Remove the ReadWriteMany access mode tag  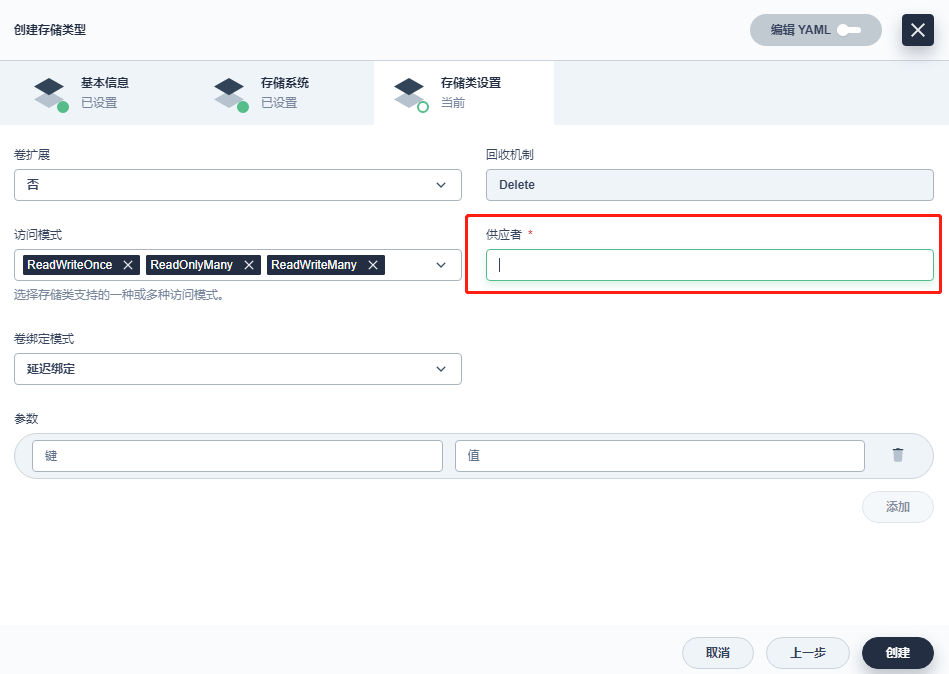373,265
